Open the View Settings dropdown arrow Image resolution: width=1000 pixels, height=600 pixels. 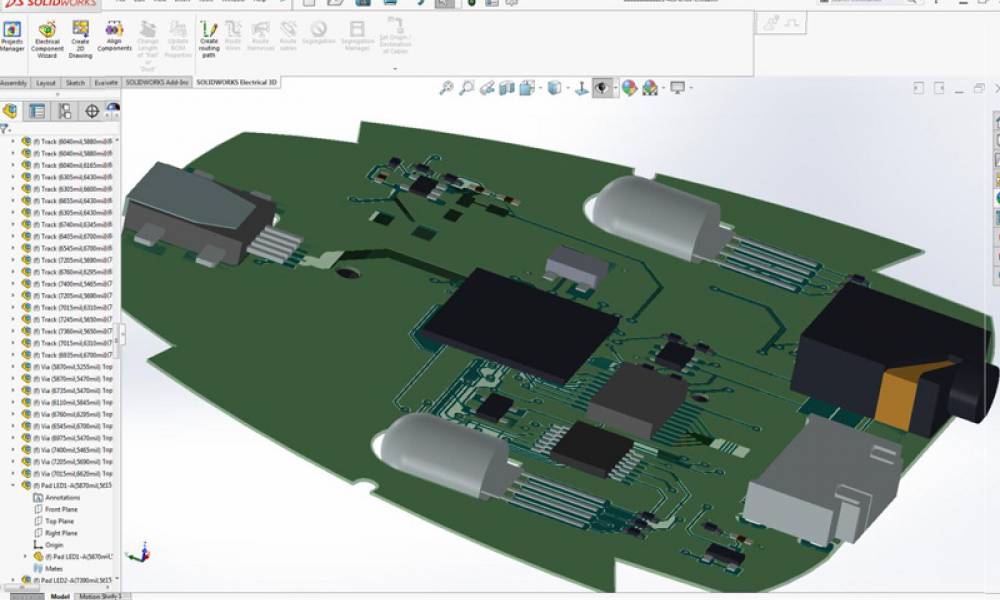691,89
